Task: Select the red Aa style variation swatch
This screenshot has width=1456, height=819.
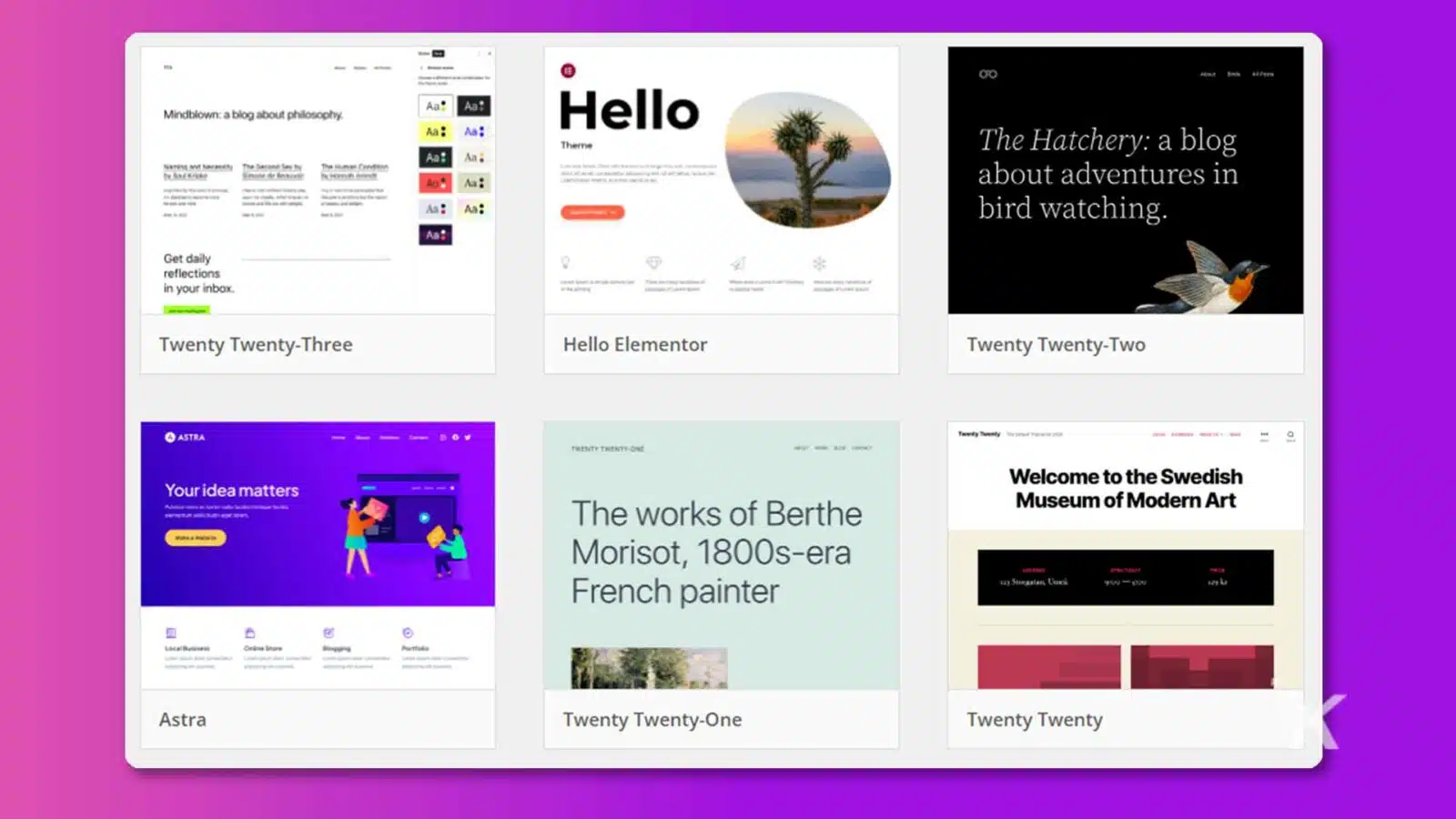Action: point(435,182)
